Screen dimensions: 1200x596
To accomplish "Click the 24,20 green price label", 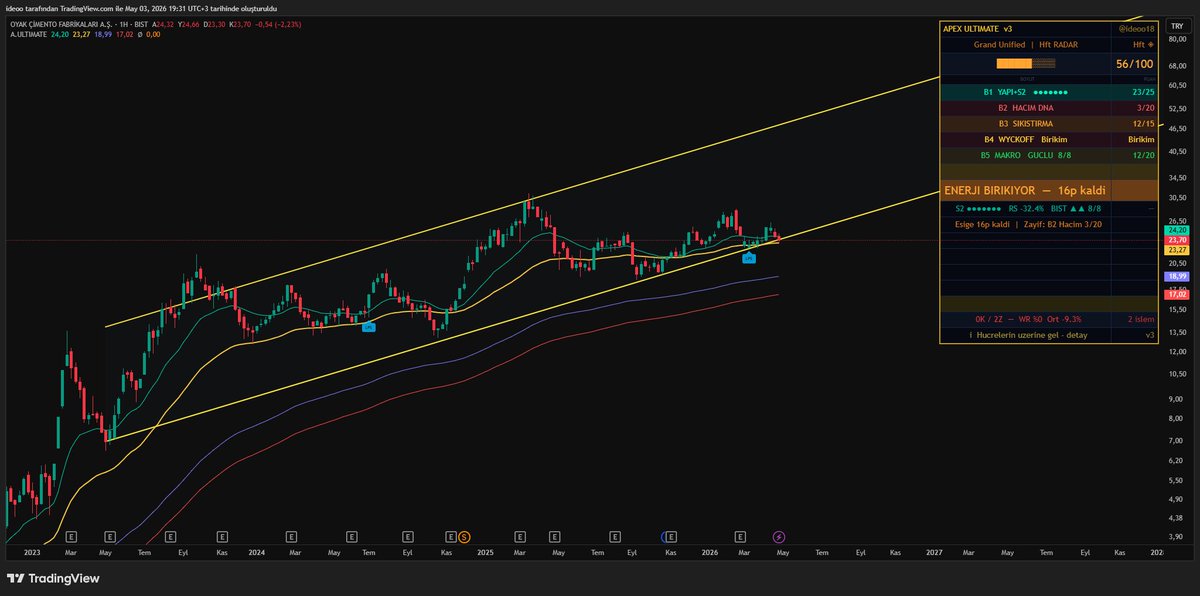I will pyautogui.click(x=1176, y=230).
